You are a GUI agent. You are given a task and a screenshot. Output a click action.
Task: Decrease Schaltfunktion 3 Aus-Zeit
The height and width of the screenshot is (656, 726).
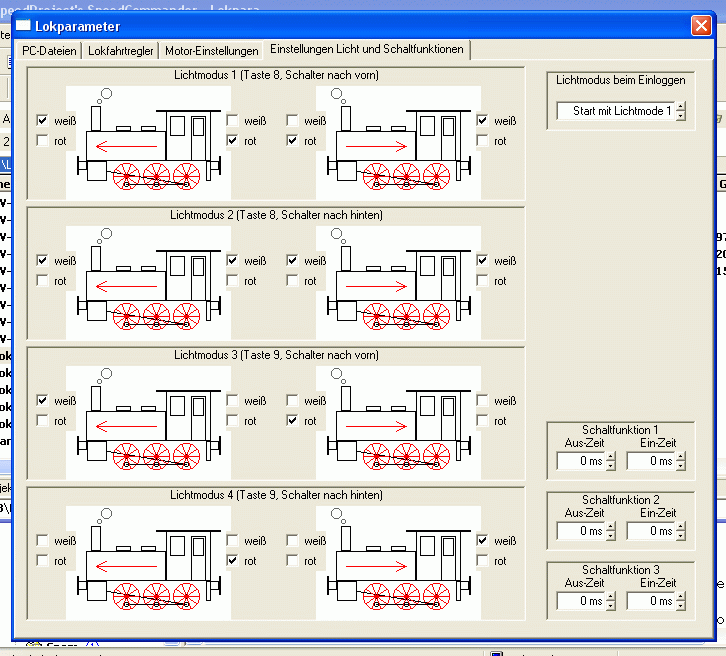coord(611,606)
